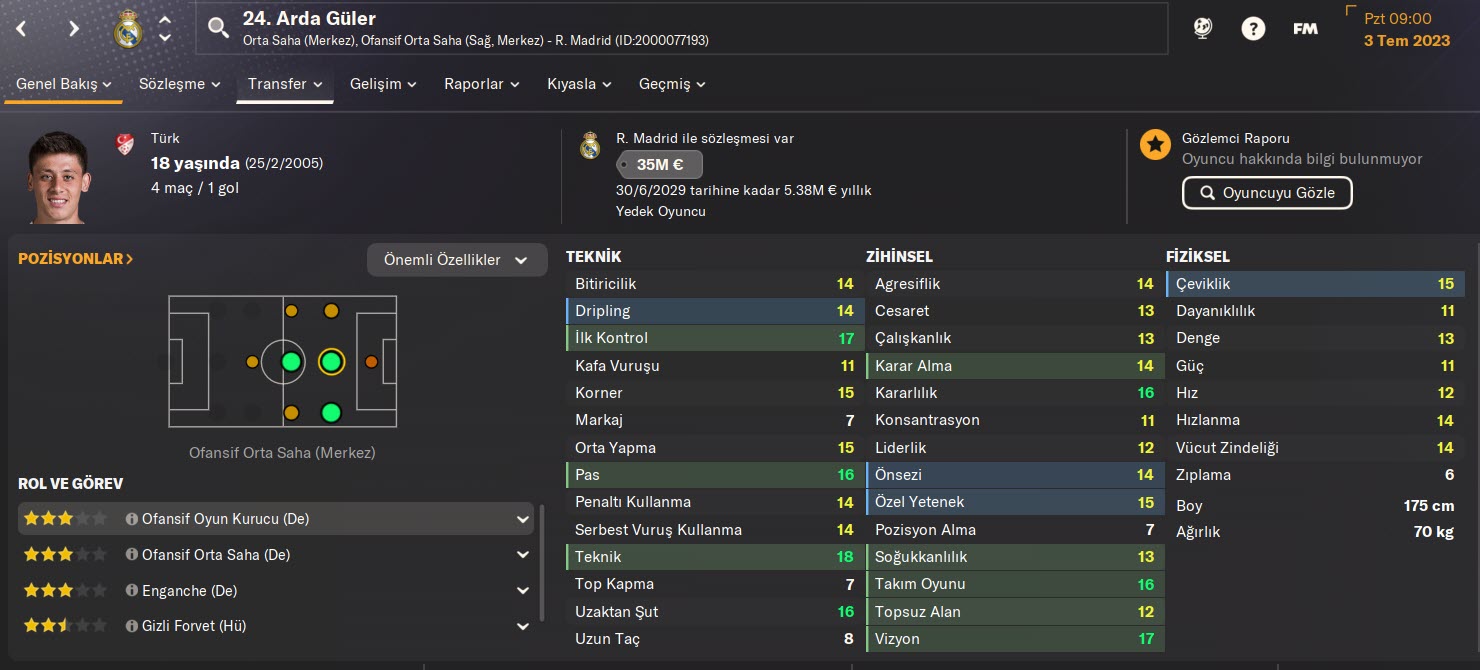Click the Turkish national team badge
Image resolution: width=1480 pixels, height=670 pixels.
[125, 144]
